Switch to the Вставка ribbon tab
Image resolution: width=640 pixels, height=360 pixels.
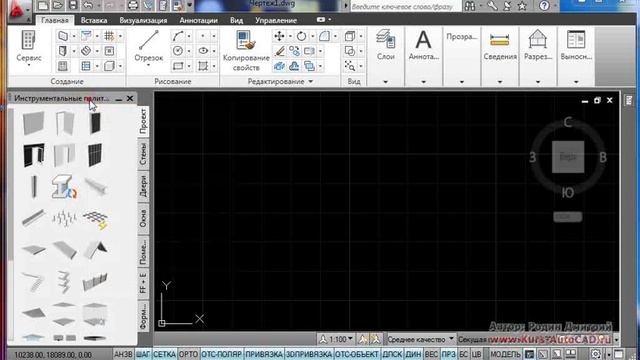(x=94, y=20)
